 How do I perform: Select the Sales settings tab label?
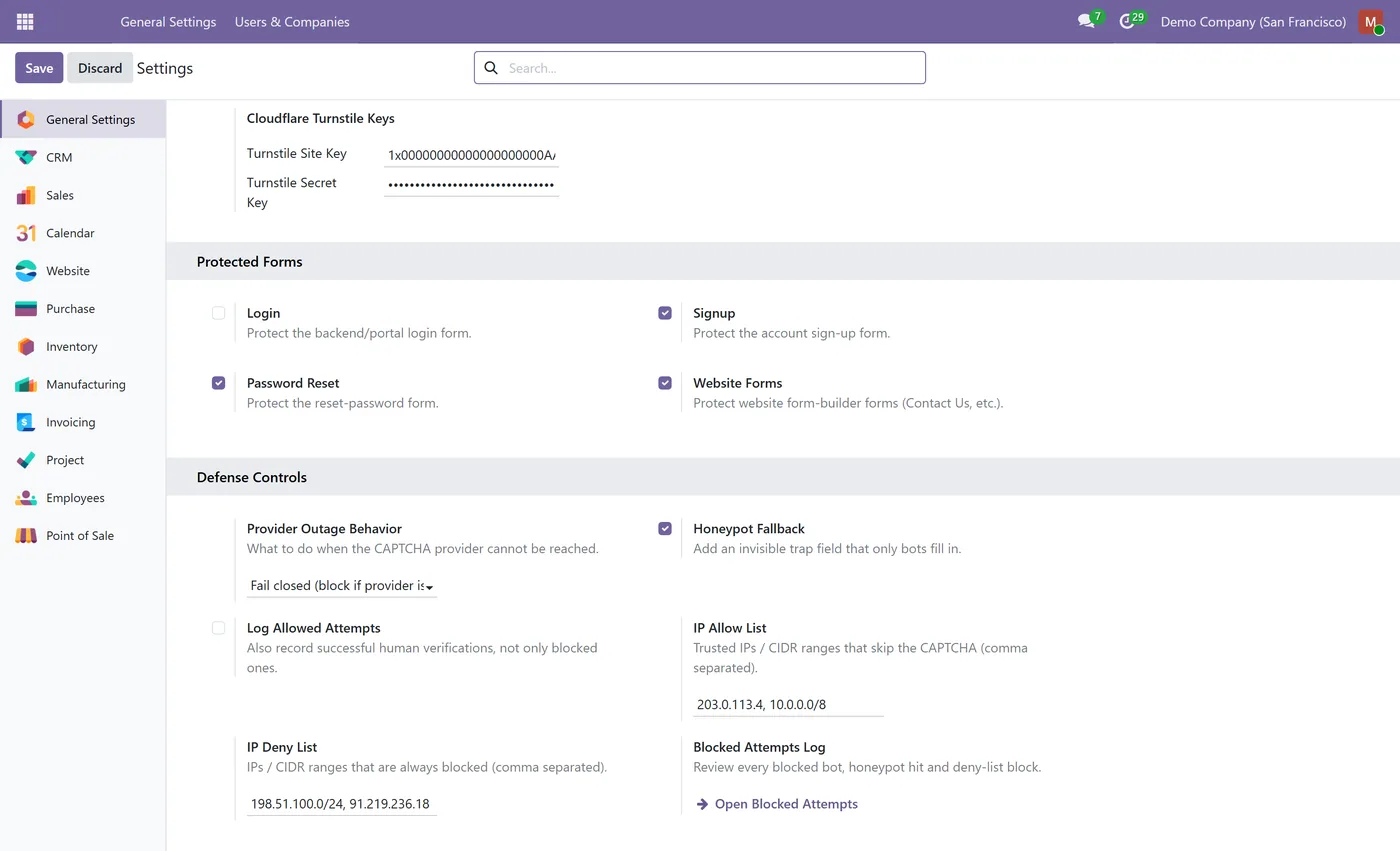pos(60,196)
